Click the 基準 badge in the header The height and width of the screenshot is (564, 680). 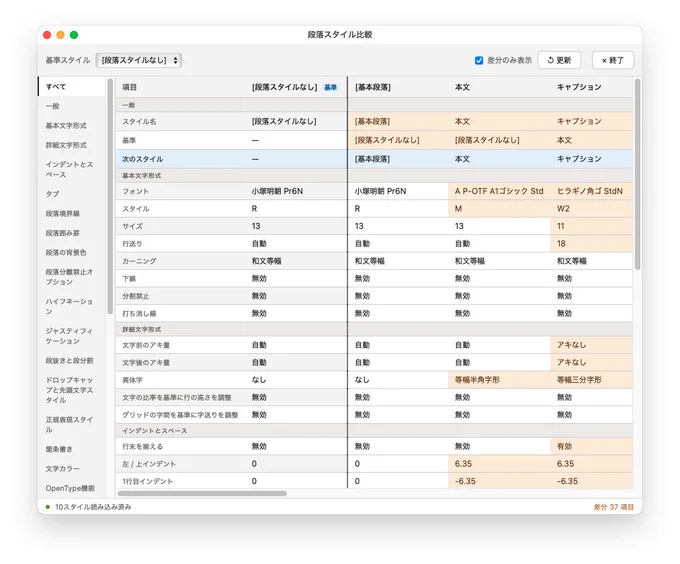(330, 88)
